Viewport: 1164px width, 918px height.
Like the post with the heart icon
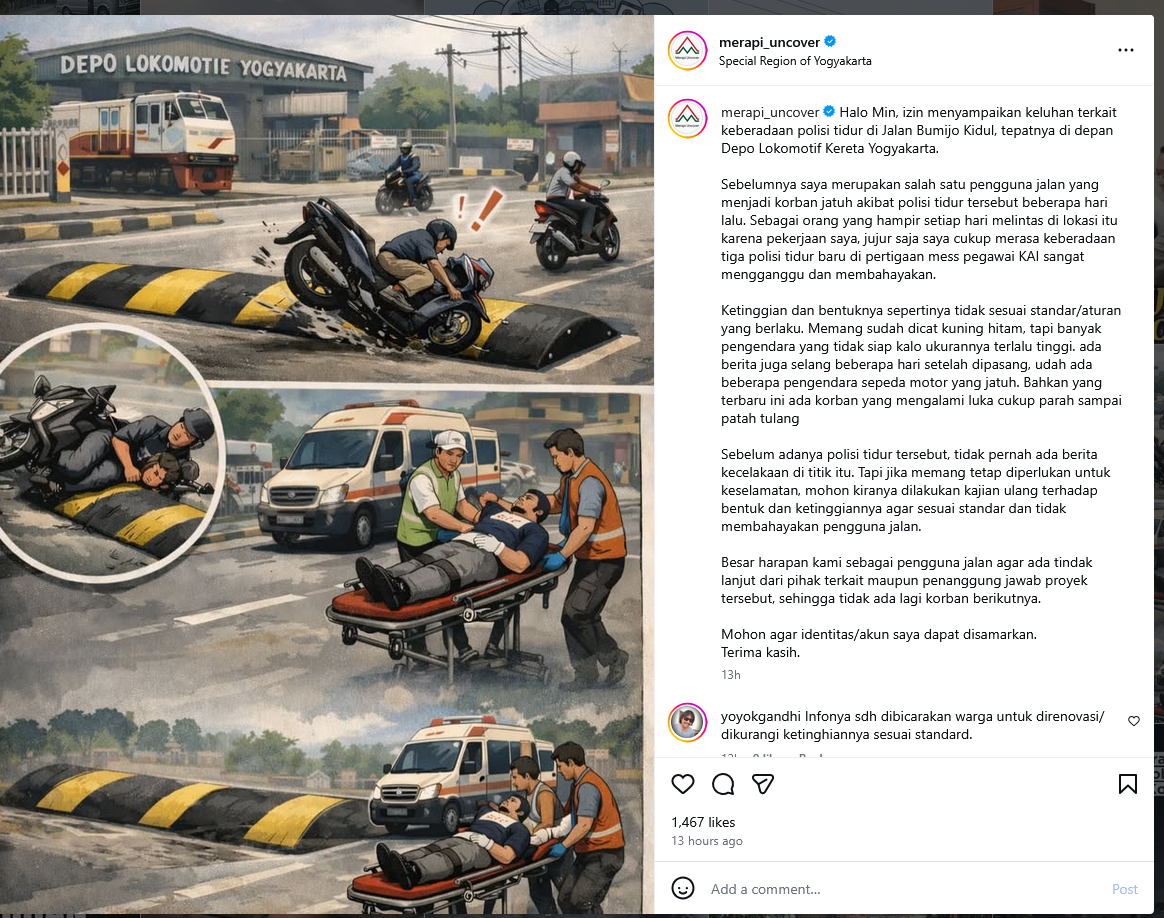point(682,784)
